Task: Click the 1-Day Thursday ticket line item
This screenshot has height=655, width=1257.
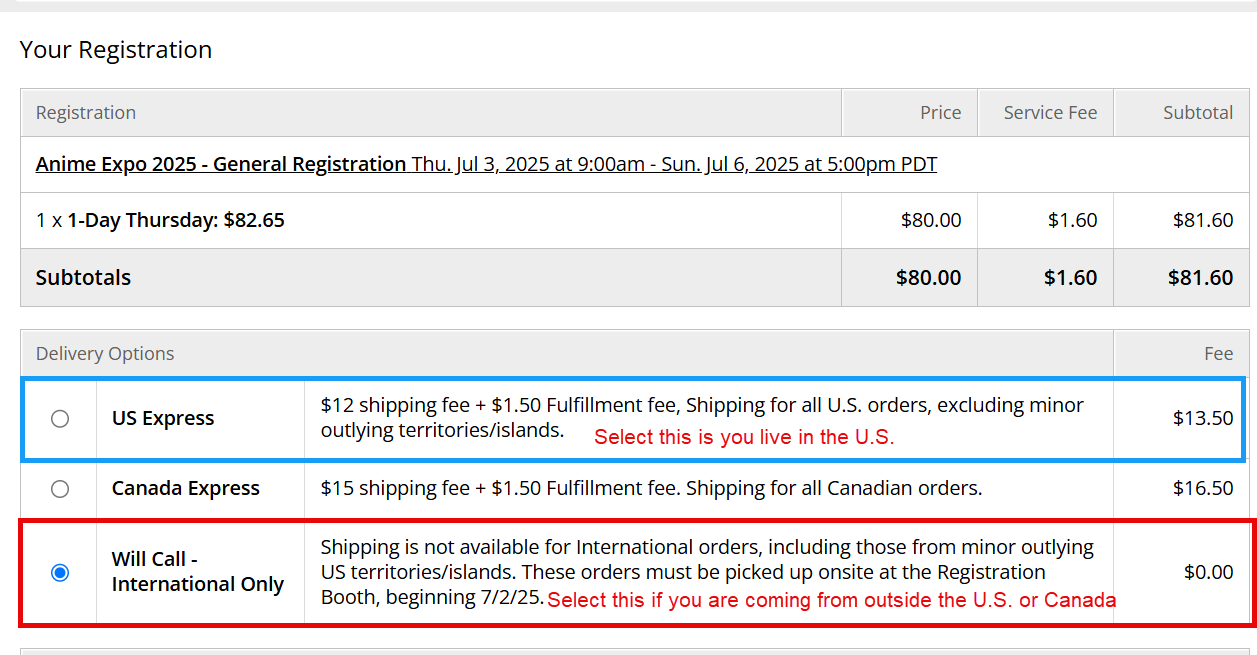Action: tap(160, 220)
